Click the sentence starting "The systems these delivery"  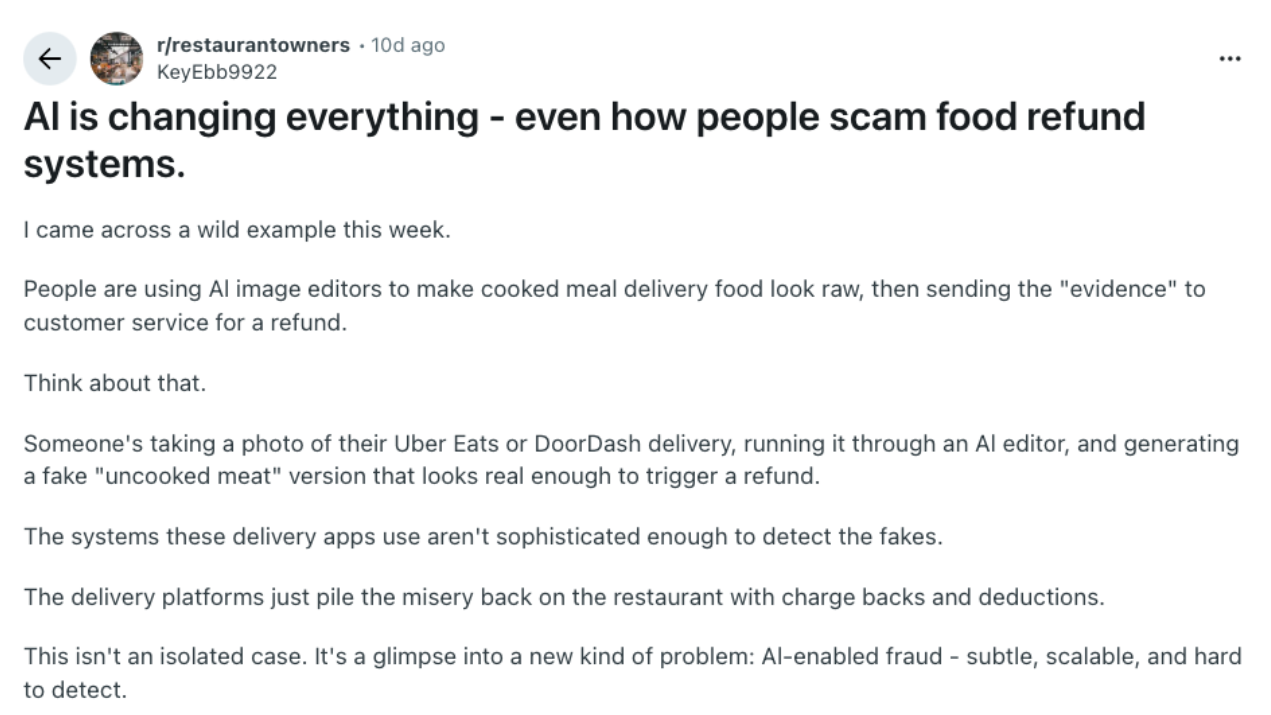pyautogui.click(x=483, y=536)
